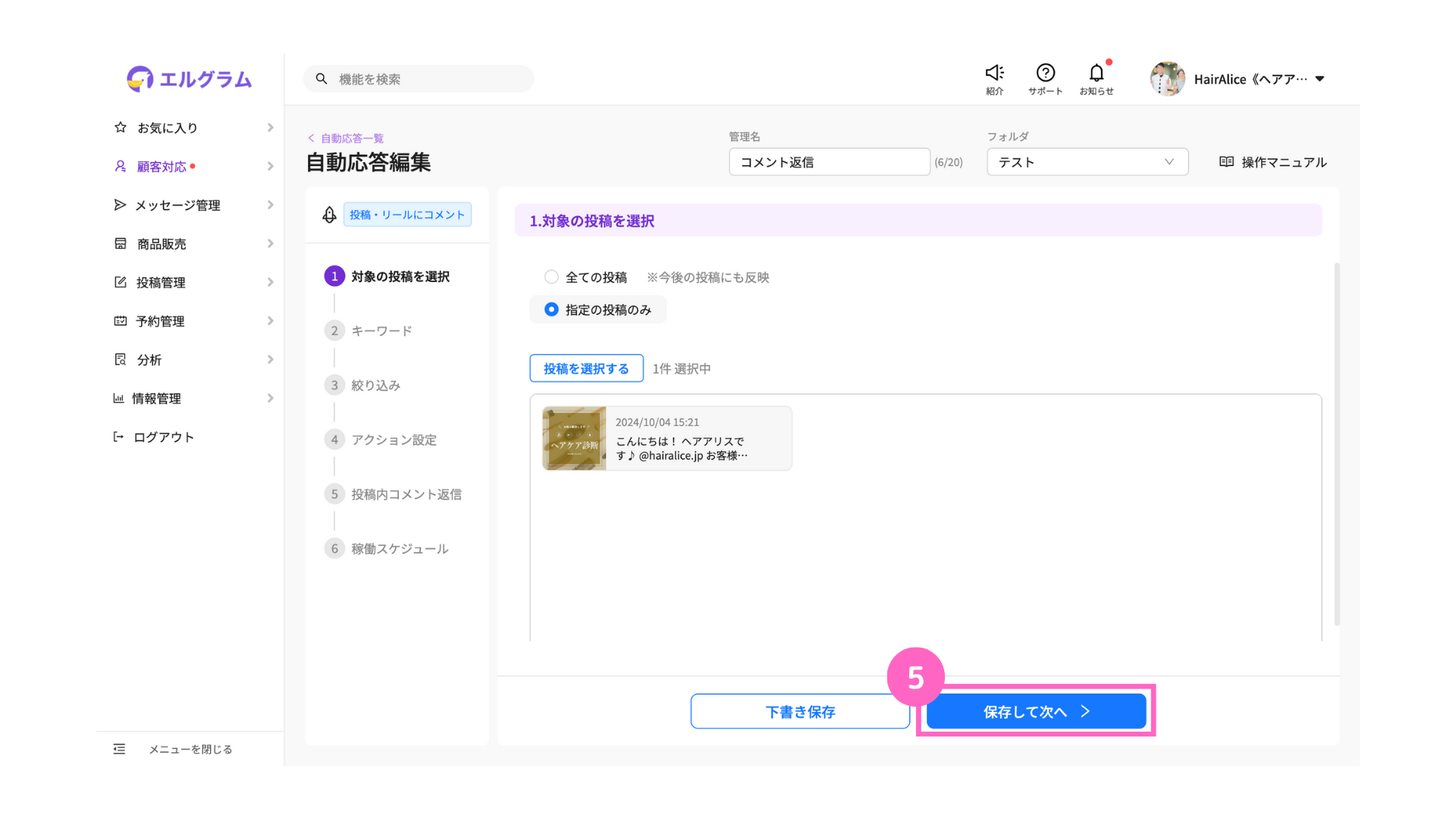Open the フォルダ dropdown showing テスト
Viewport: 1456px width, 819px height.
click(1087, 162)
